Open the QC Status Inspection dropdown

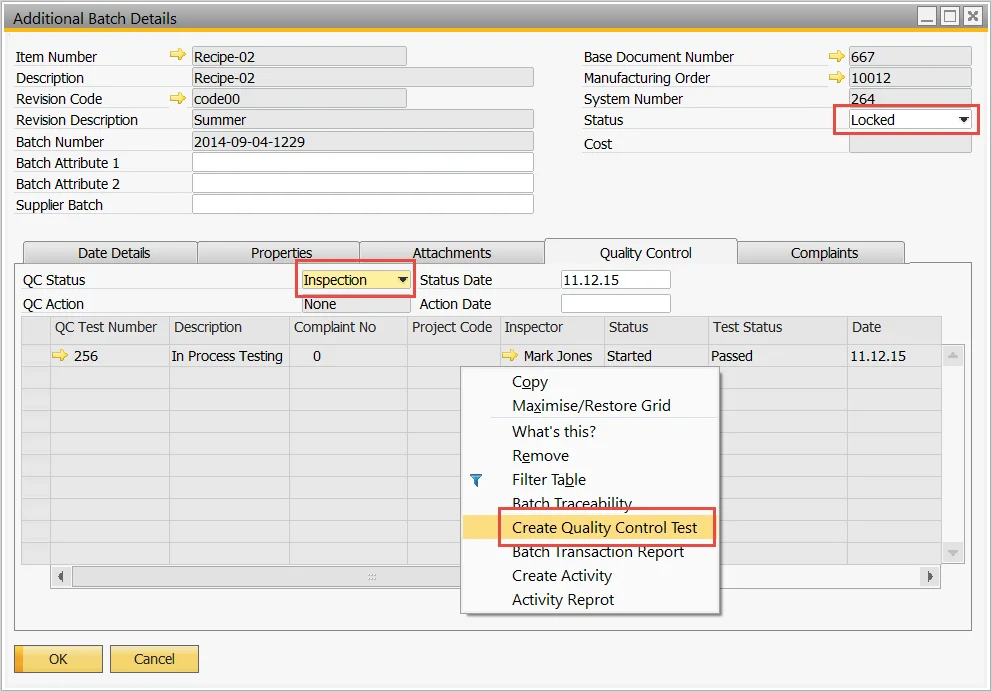pos(402,280)
